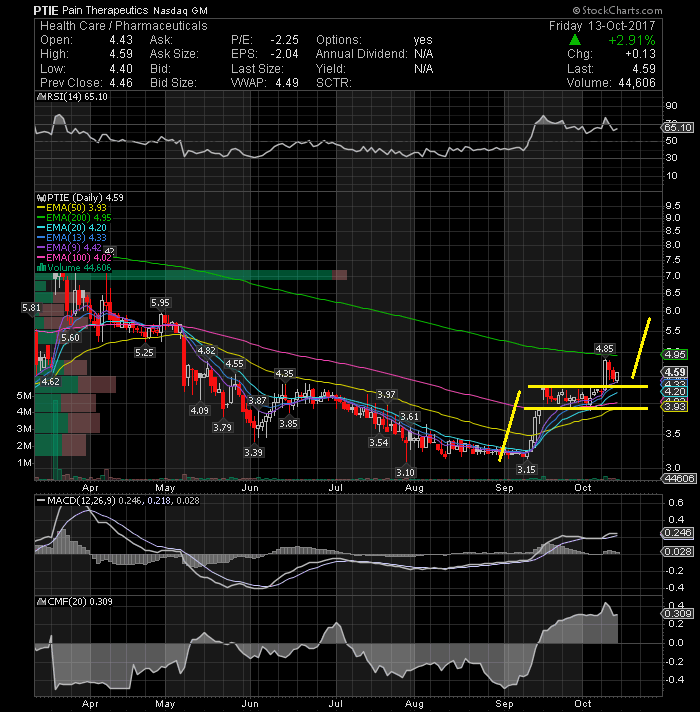Viewport: 700px width, 712px height.
Task: Click the green up-triangle change indicator
Action: 575,40
